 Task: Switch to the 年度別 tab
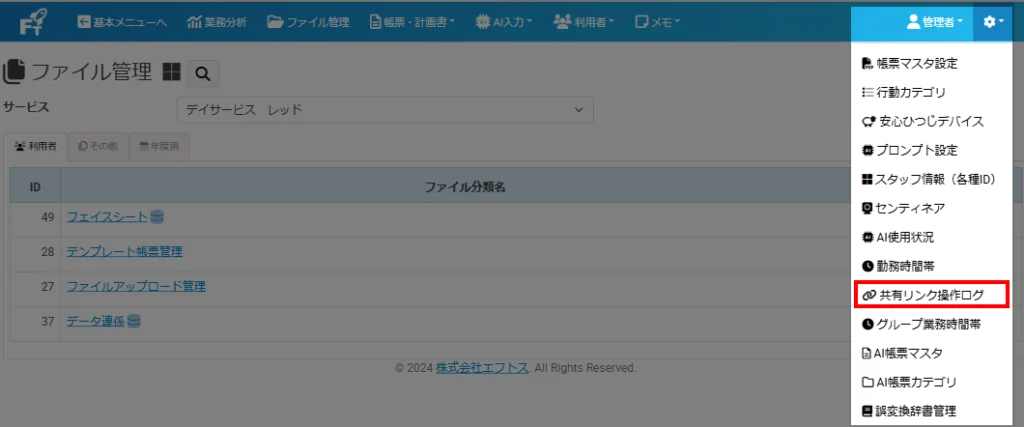pos(159,146)
